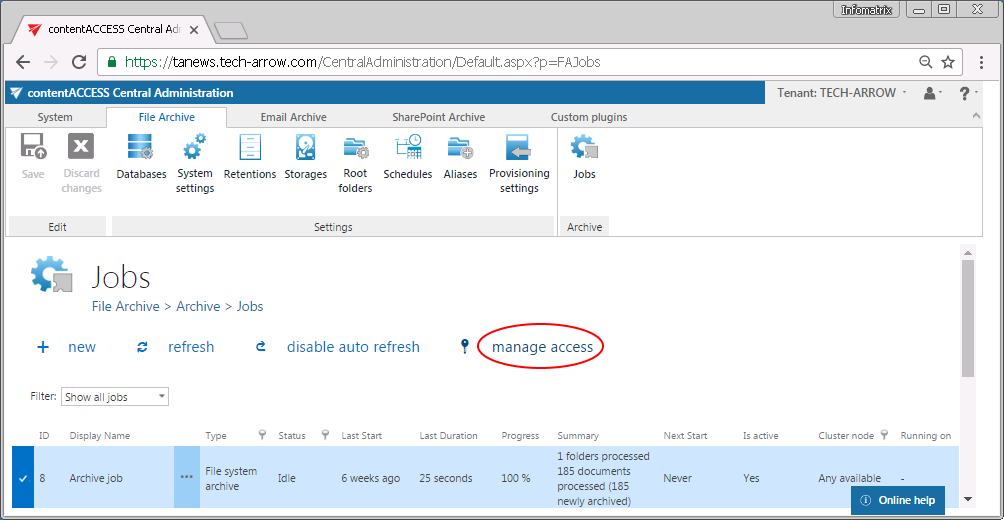Click the Retentions ribbon icon

[x=250, y=158]
